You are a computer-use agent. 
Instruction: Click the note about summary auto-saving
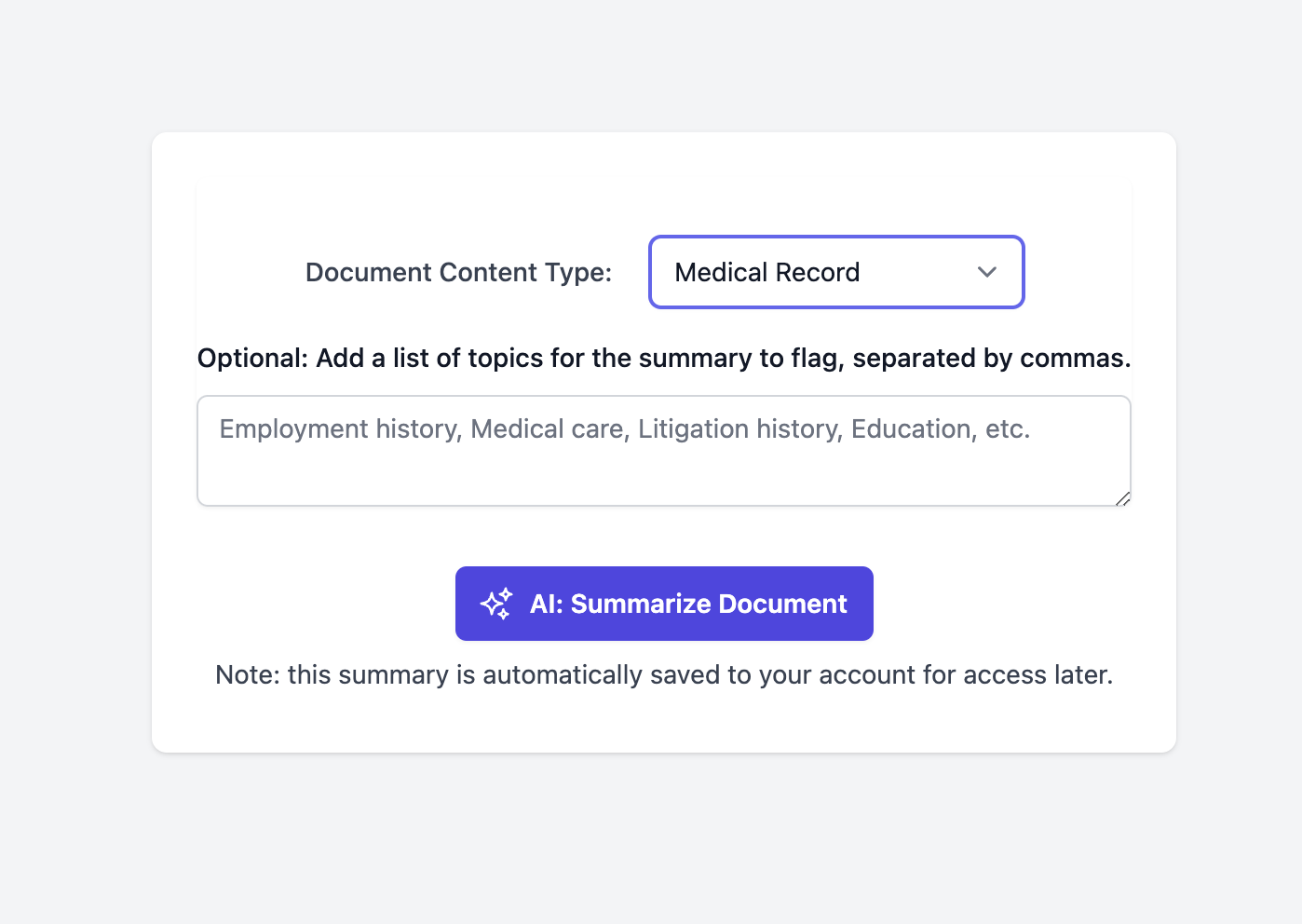click(x=663, y=674)
